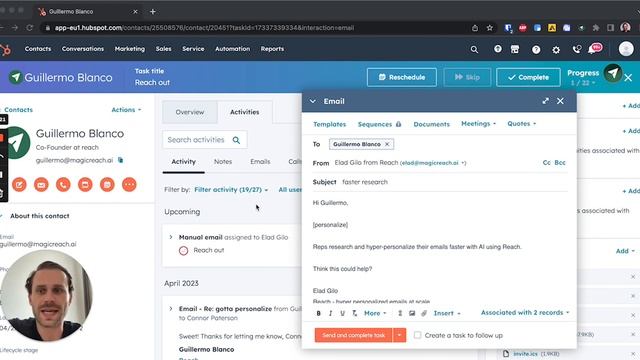Open the notifications bell
Viewport: 640px width, 360px height.
(591, 50)
